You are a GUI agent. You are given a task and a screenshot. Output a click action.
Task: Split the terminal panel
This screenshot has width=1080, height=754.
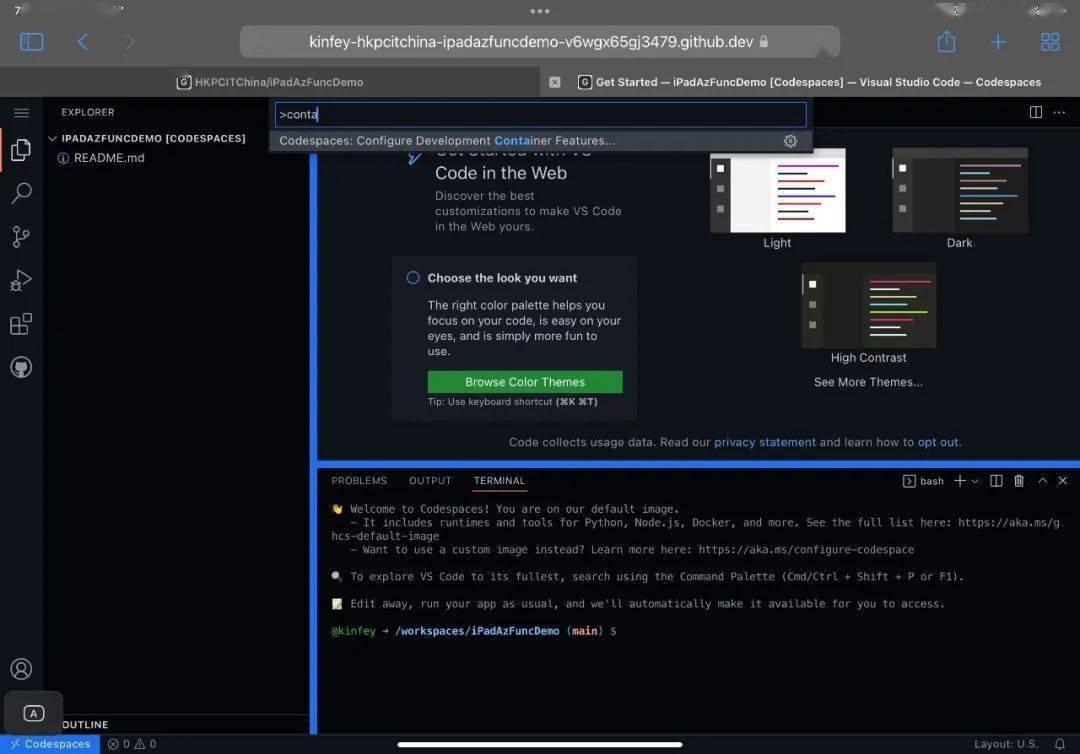click(x=996, y=480)
